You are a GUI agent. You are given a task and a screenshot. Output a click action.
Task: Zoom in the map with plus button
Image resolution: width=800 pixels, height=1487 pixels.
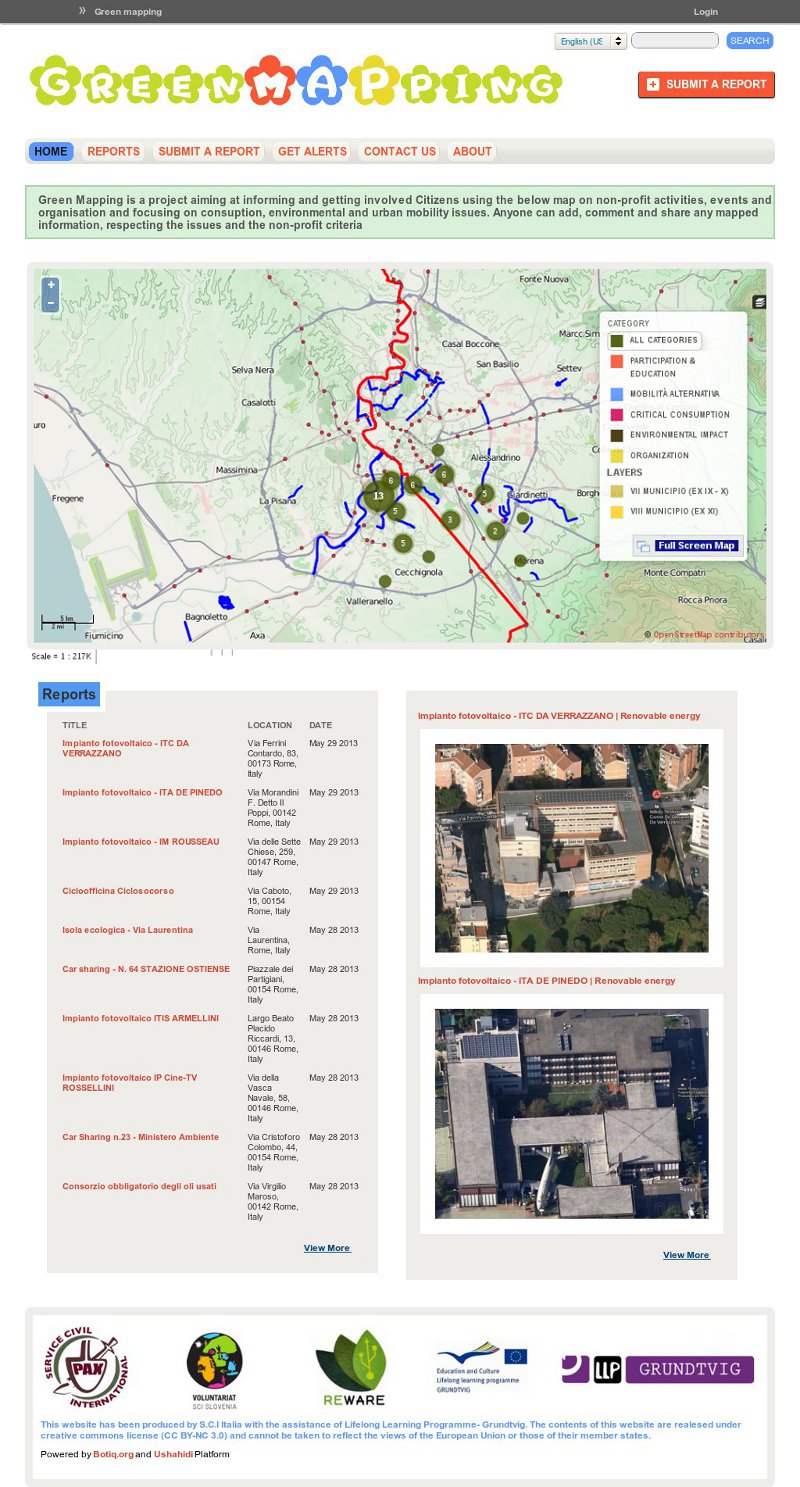pos(51,285)
